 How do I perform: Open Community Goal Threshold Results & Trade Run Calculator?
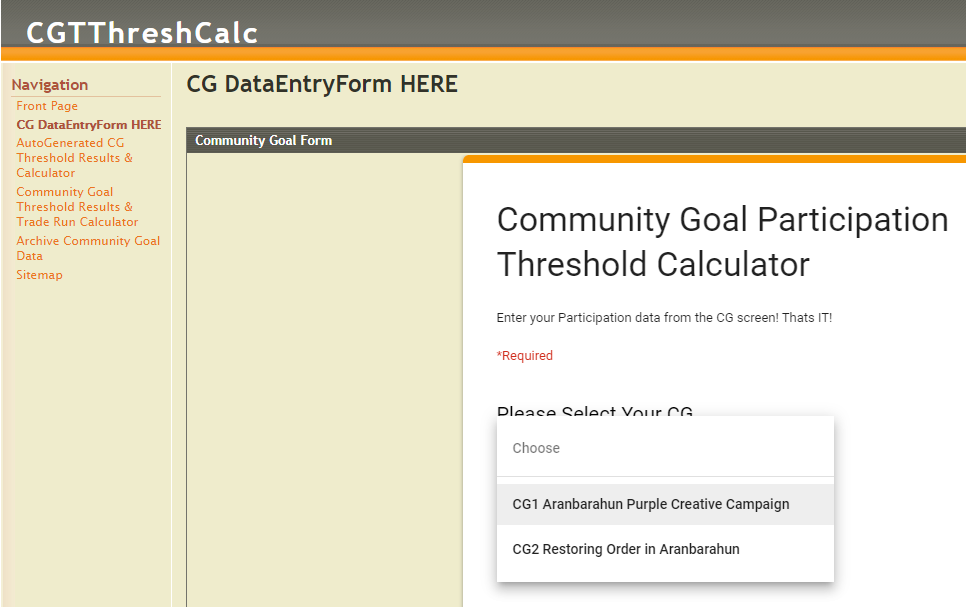pos(77,207)
